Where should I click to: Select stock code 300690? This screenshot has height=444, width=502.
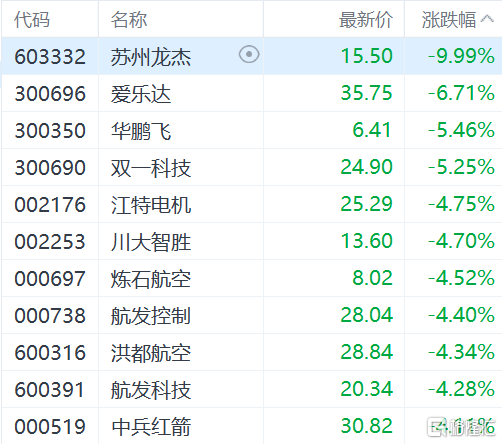pyautogui.click(x=50, y=167)
